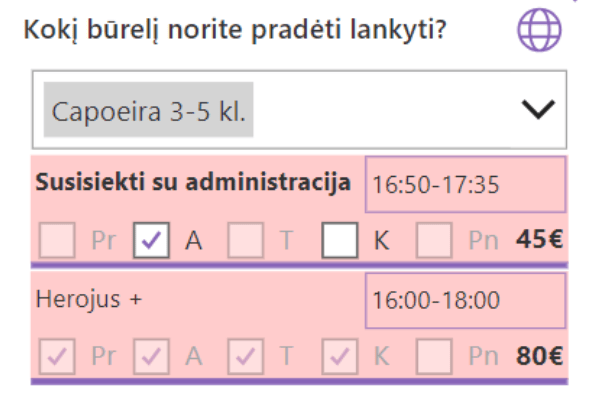Expand the Capoeira 3-5 kl. dropdown chevron
598x399 pixels.
[x=538, y=109]
